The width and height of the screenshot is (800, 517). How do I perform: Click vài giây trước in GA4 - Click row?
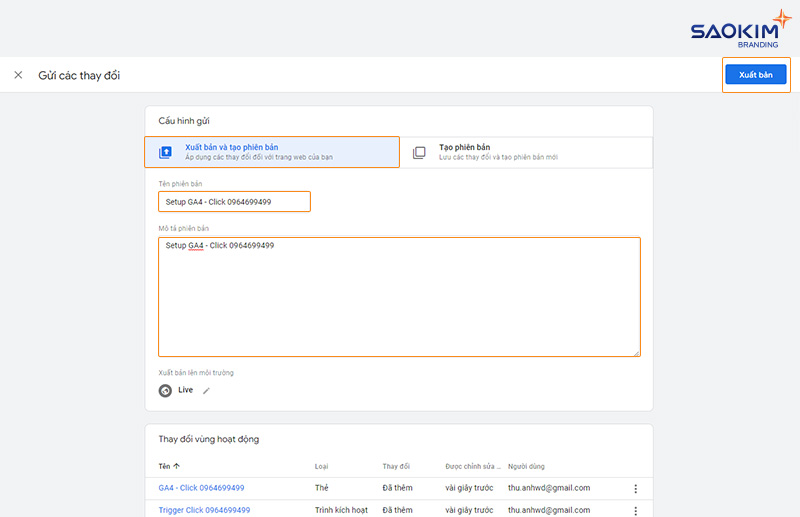(x=469, y=488)
